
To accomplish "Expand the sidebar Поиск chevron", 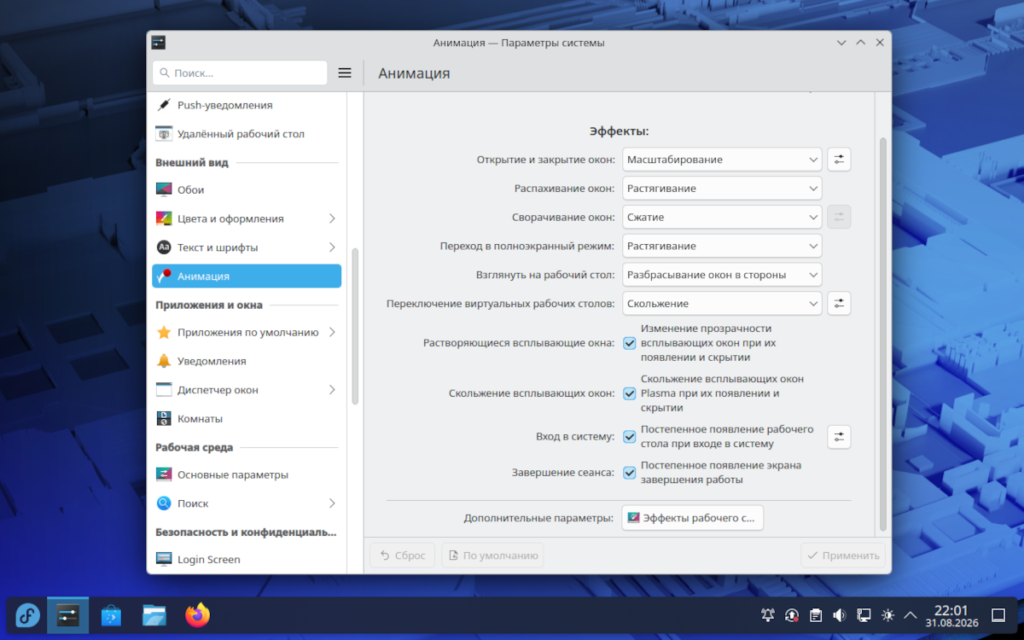I will pyautogui.click(x=332, y=503).
